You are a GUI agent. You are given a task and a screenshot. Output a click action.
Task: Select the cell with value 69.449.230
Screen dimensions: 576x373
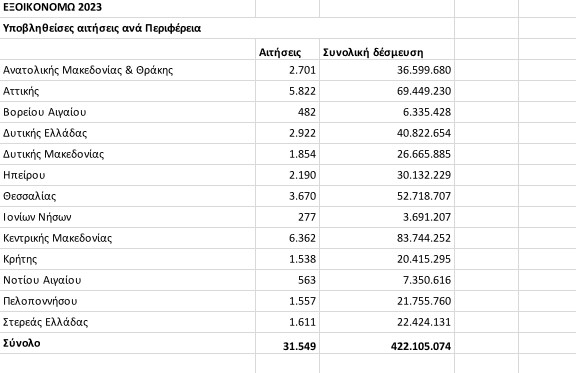click(387, 91)
